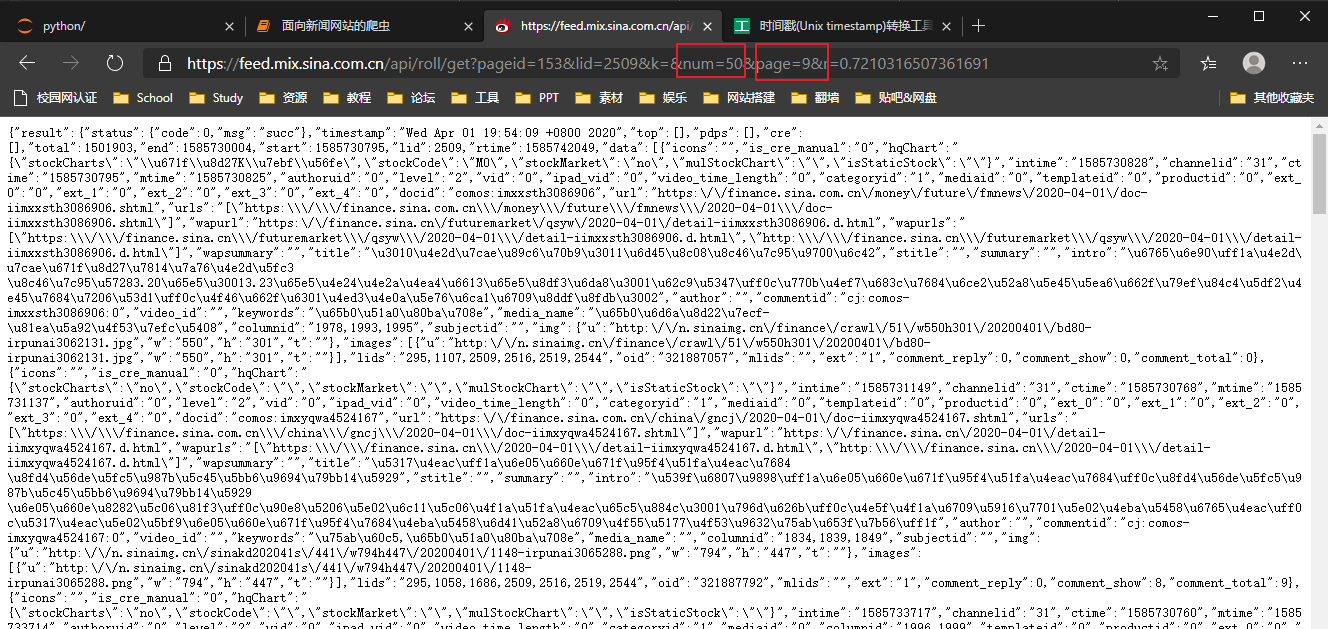This screenshot has height=629, width=1328.
Task: Close the 面向新闻网站的爬虫 tab
Action: tap(468, 26)
